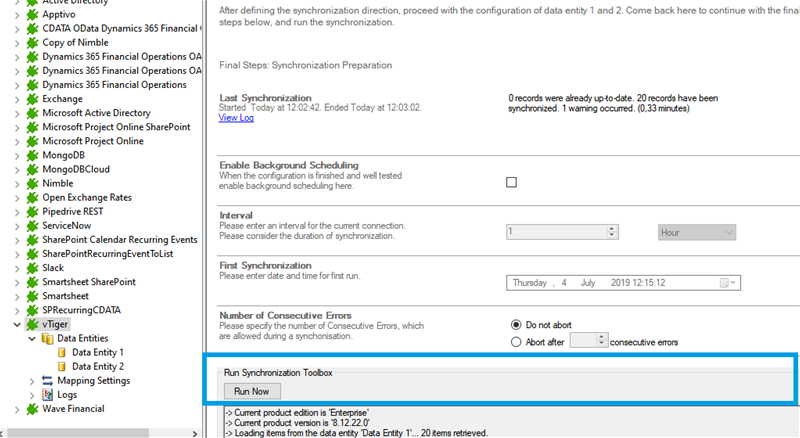The image size is (800, 438).
Task: Select the 'Do not abort' radio button
Action: coord(516,324)
